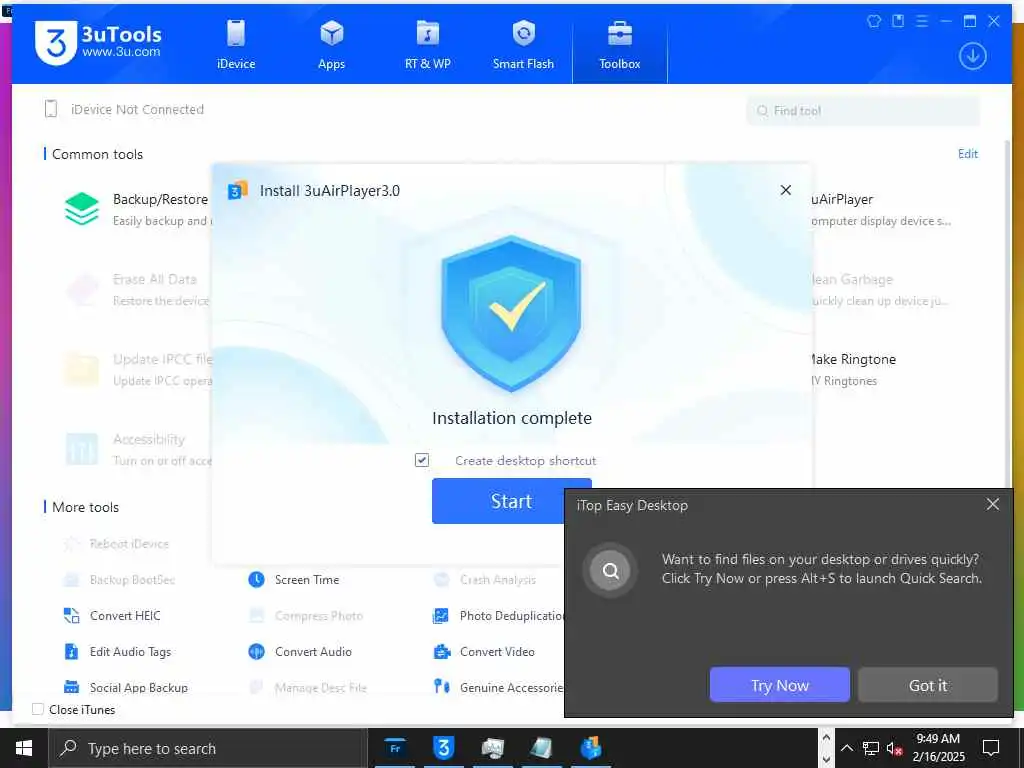Open the Convert Video tool

(484, 652)
